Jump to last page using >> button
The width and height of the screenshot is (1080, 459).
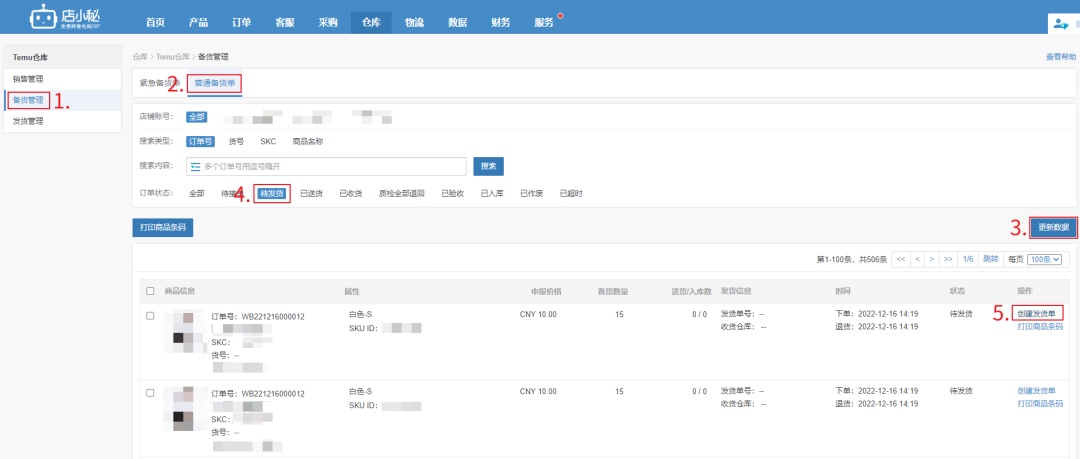(x=948, y=259)
